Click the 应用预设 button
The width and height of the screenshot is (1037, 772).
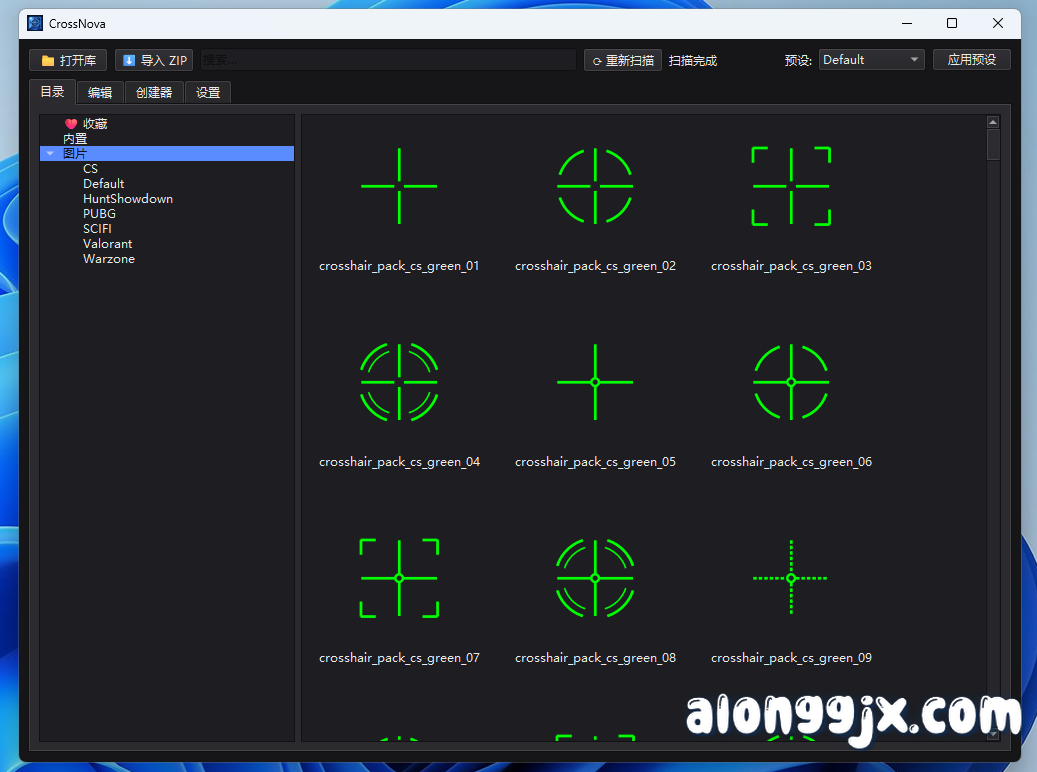(x=971, y=60)
